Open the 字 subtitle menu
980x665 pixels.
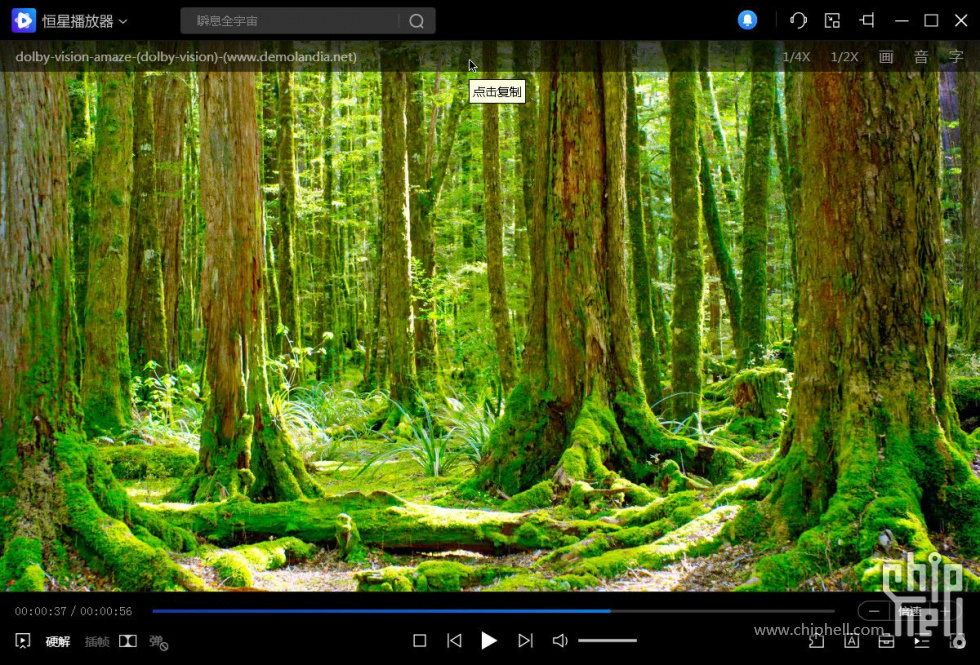pos(954,57)
